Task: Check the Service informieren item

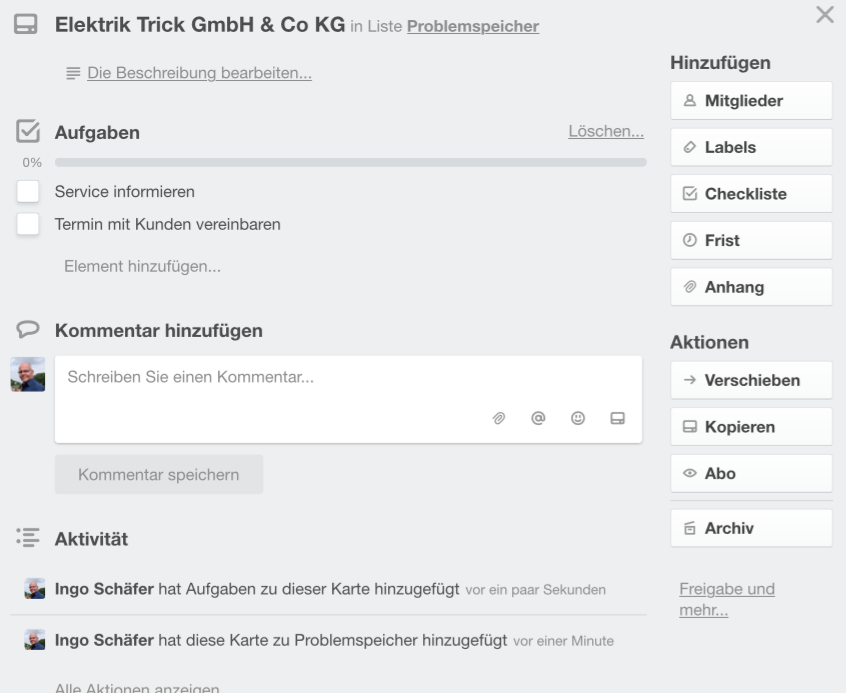Action: (28, 191)
